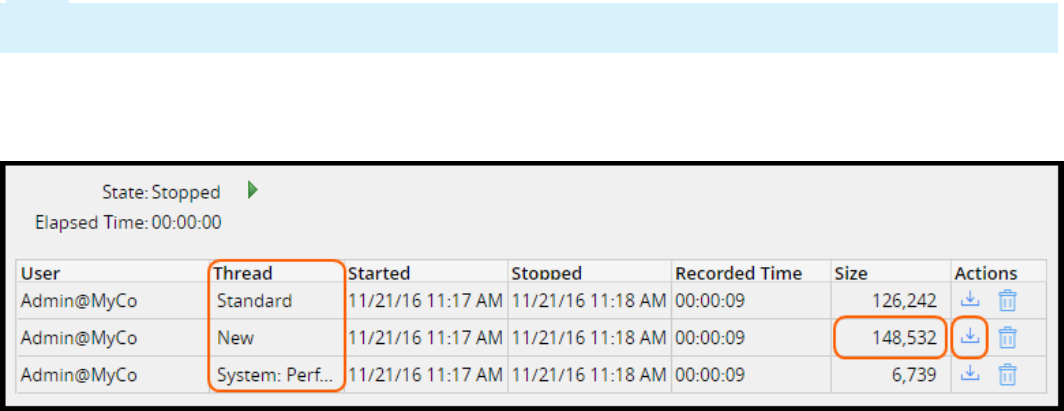The image size is (1064, 411).
Task: Delete the System: Perf... thread recording
Action: (x=1008, y=374)
